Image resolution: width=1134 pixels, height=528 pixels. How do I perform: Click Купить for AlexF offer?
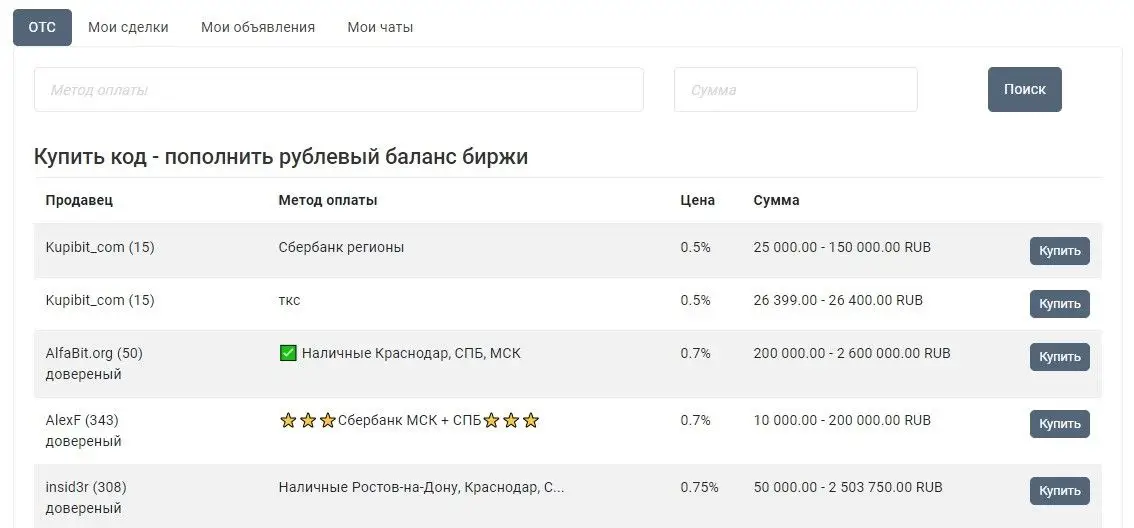1059,424
